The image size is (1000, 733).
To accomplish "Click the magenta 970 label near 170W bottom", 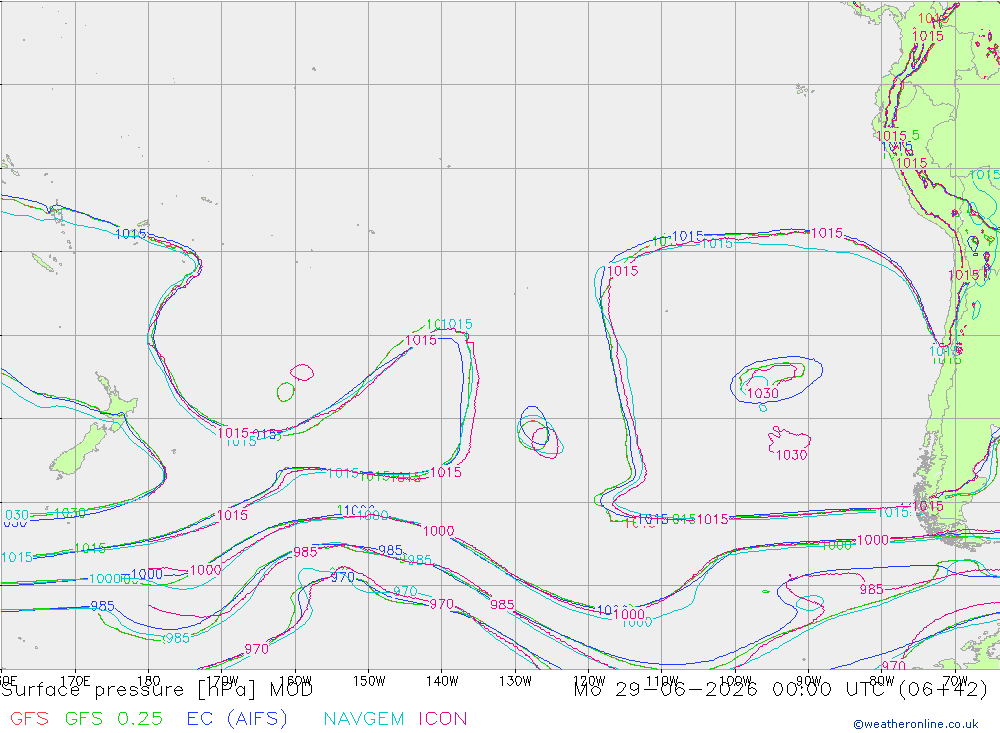I will pos(256,649).
